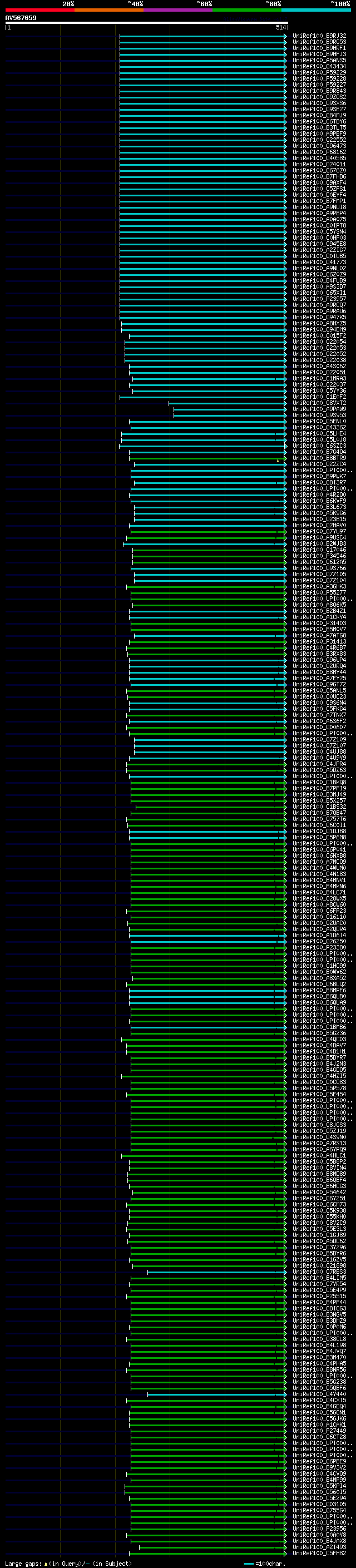
Task: Select hit label UniRef100_P27449
Action: click(319, 1431)
